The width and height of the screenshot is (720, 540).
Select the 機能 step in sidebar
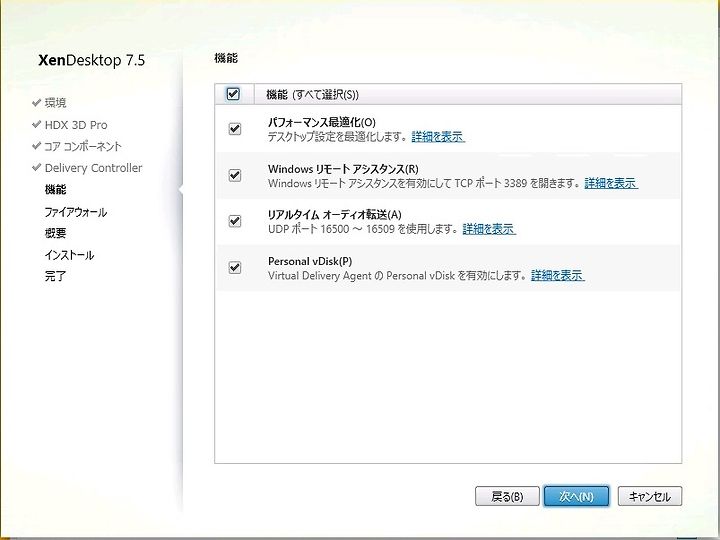point(56,190)
